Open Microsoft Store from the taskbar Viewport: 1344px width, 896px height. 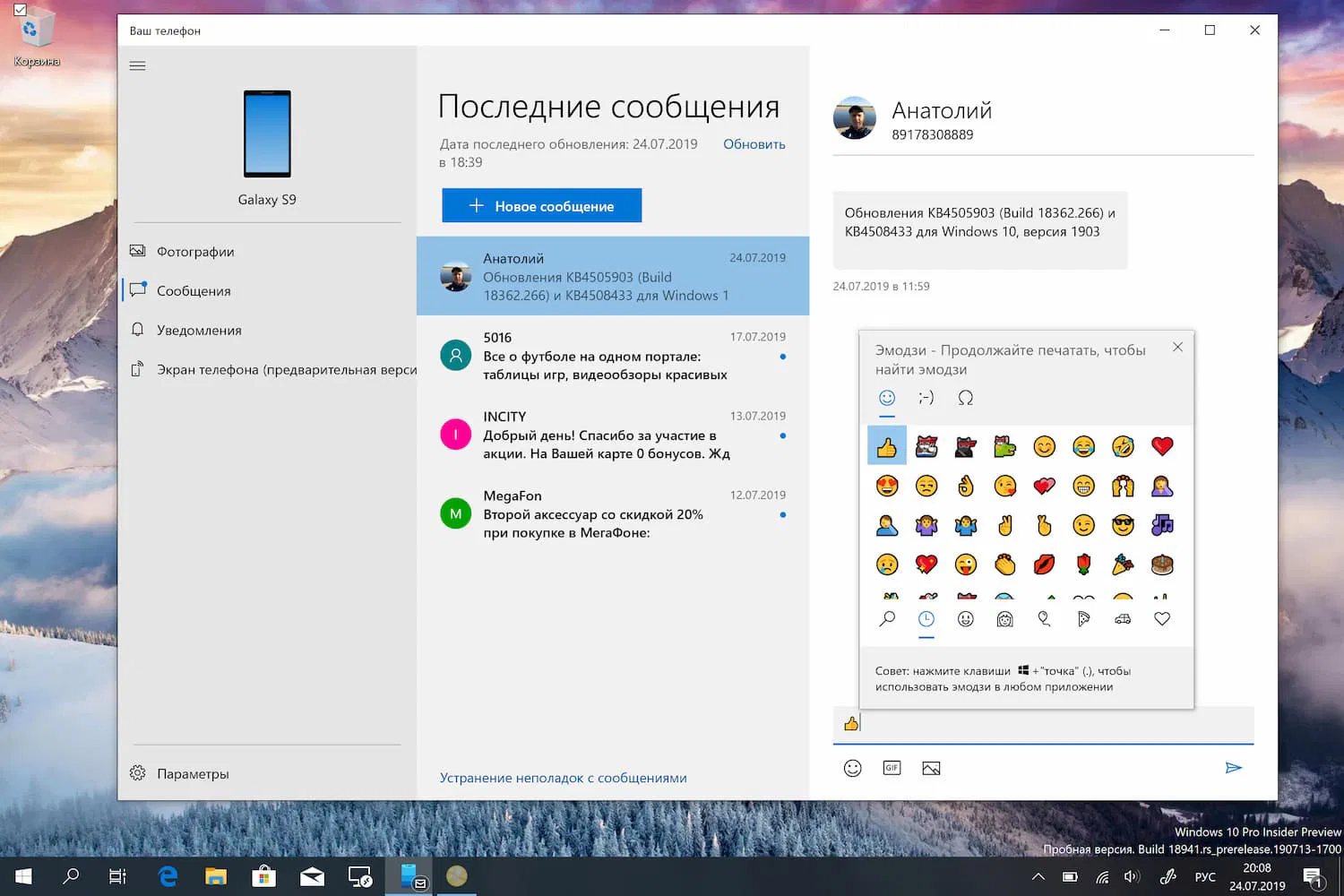point(263,876)
